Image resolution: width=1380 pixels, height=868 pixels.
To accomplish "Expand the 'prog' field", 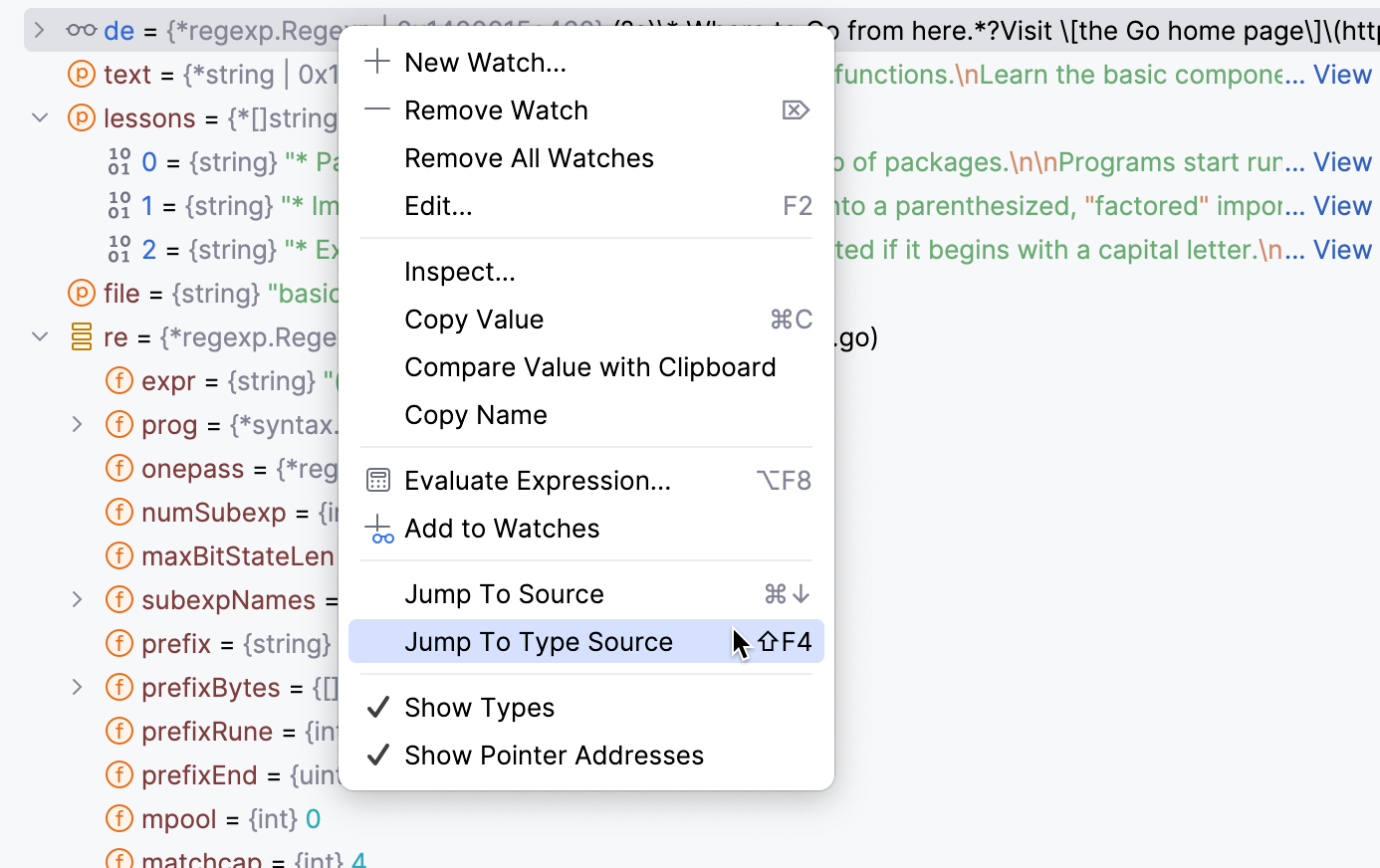I will pyautogui.click(x=78, y=424).
